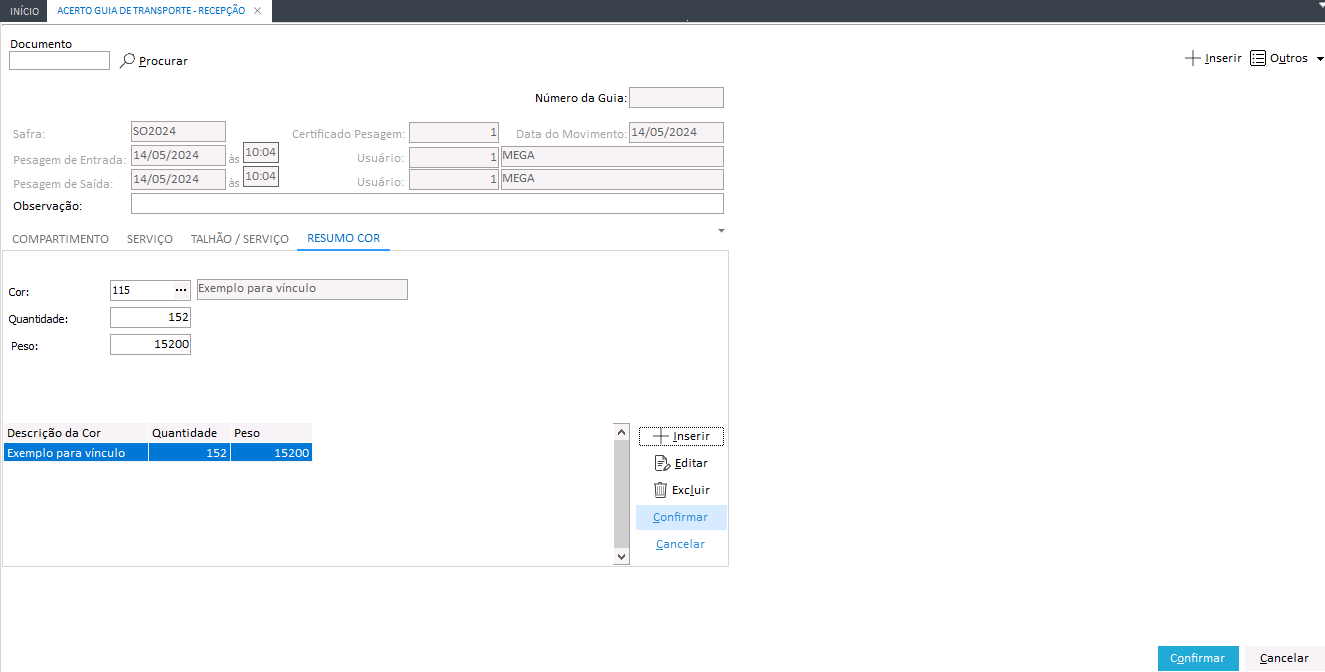Viewport: 1325px width, 672px height.
Task: Click the Pesagem de Entrada time 10:04
Action: point(260,152)
